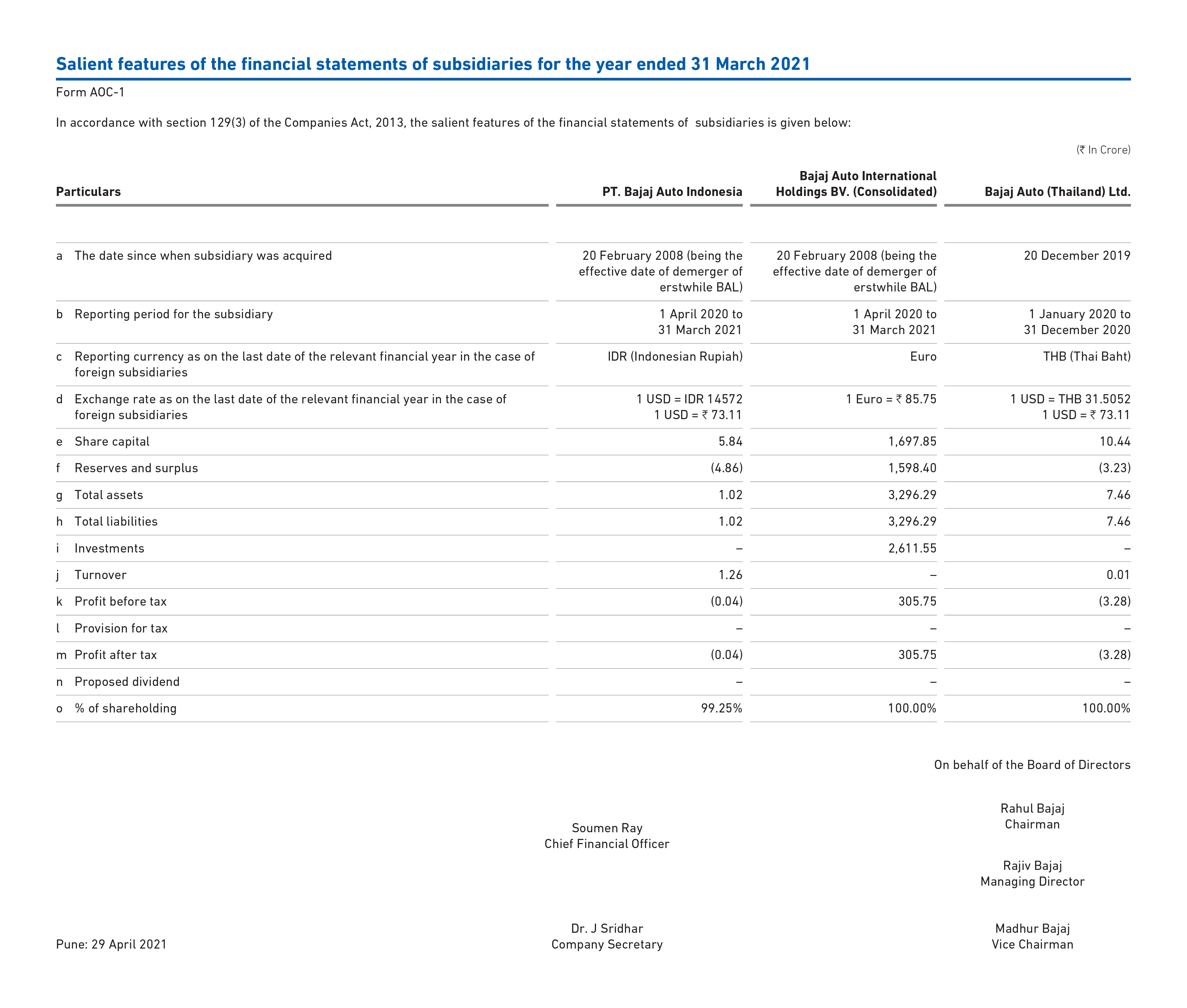Image resolution: width=1187 pixels, height=1008 pixels.
Task: Click turnover value '1.26'
Action: click(x=731, y=575)
